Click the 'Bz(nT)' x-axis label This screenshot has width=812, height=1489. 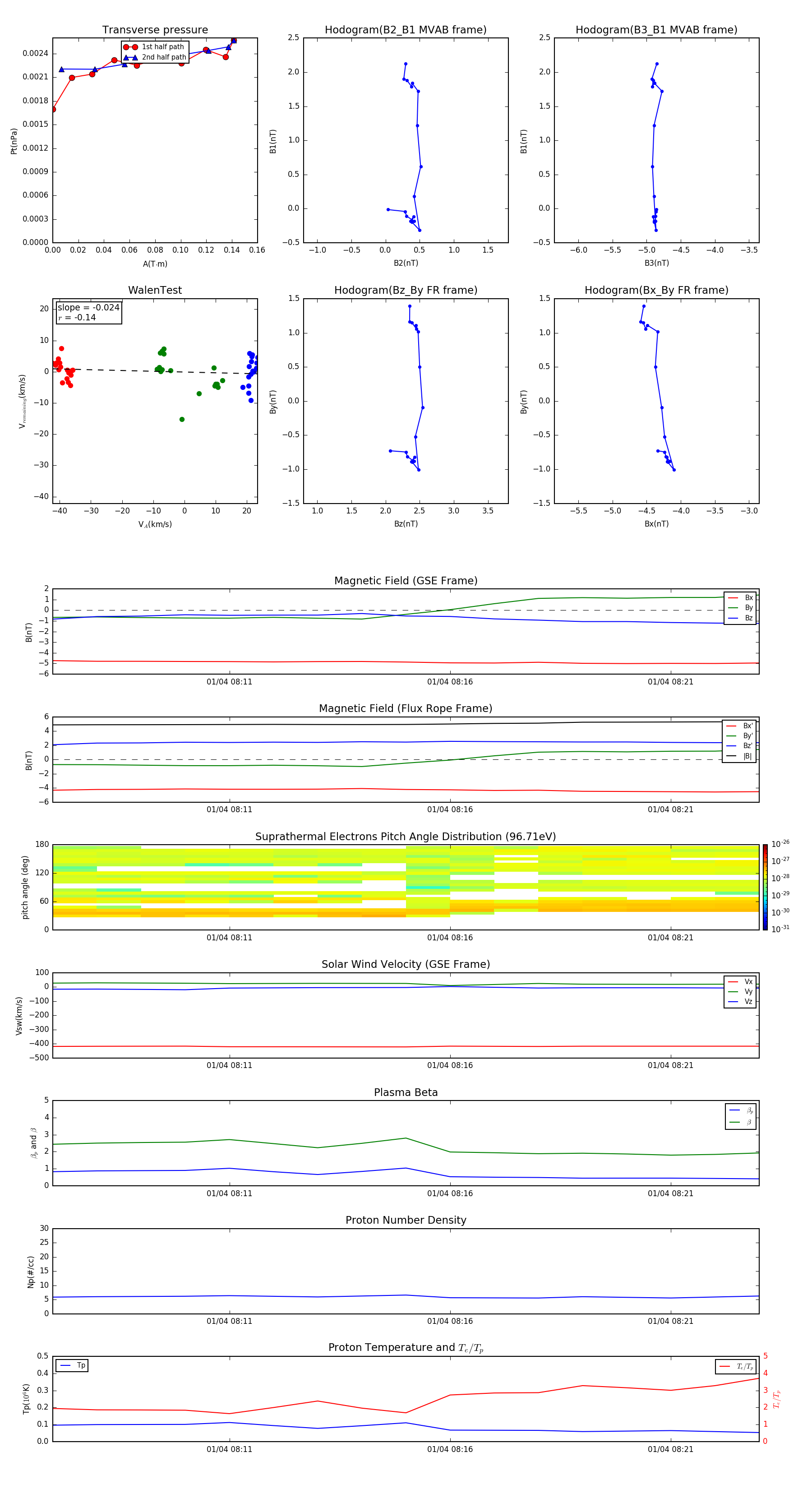click(x=406, y=524)
